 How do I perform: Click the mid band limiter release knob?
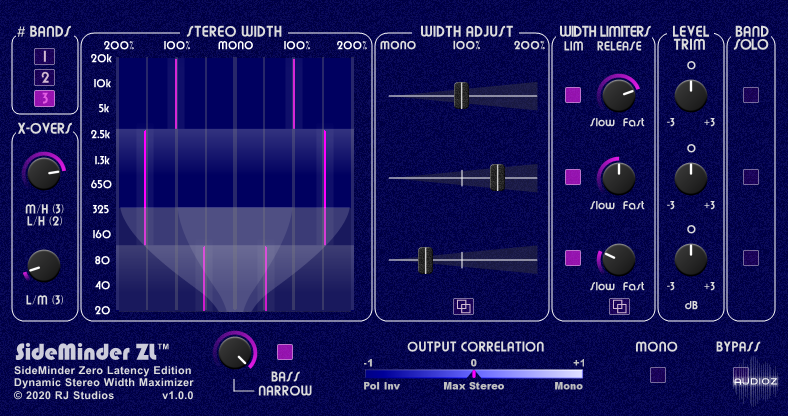click(x=619, y=177)
